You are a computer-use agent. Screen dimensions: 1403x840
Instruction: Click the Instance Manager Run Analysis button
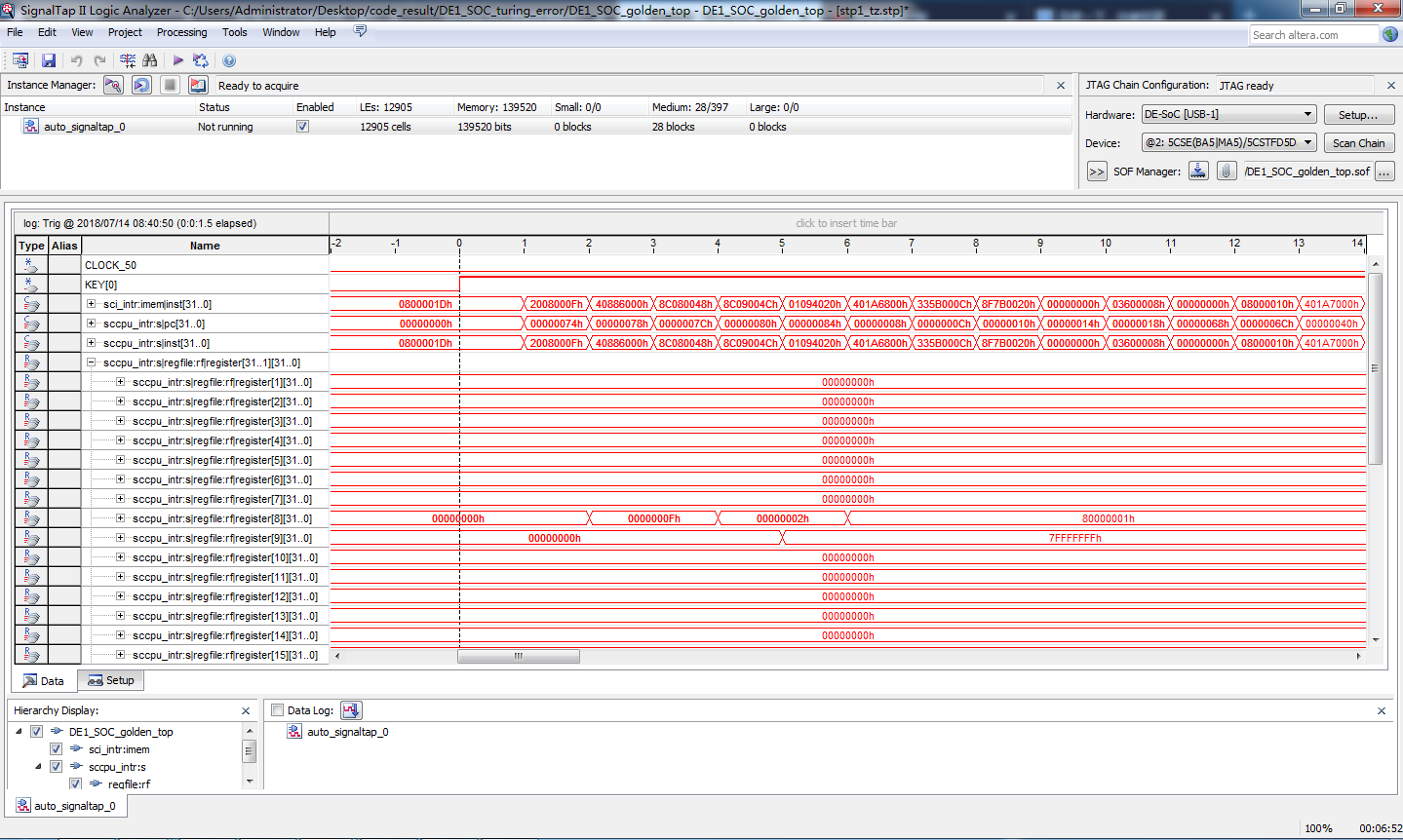pyautogui.click(x=113, y=85)
